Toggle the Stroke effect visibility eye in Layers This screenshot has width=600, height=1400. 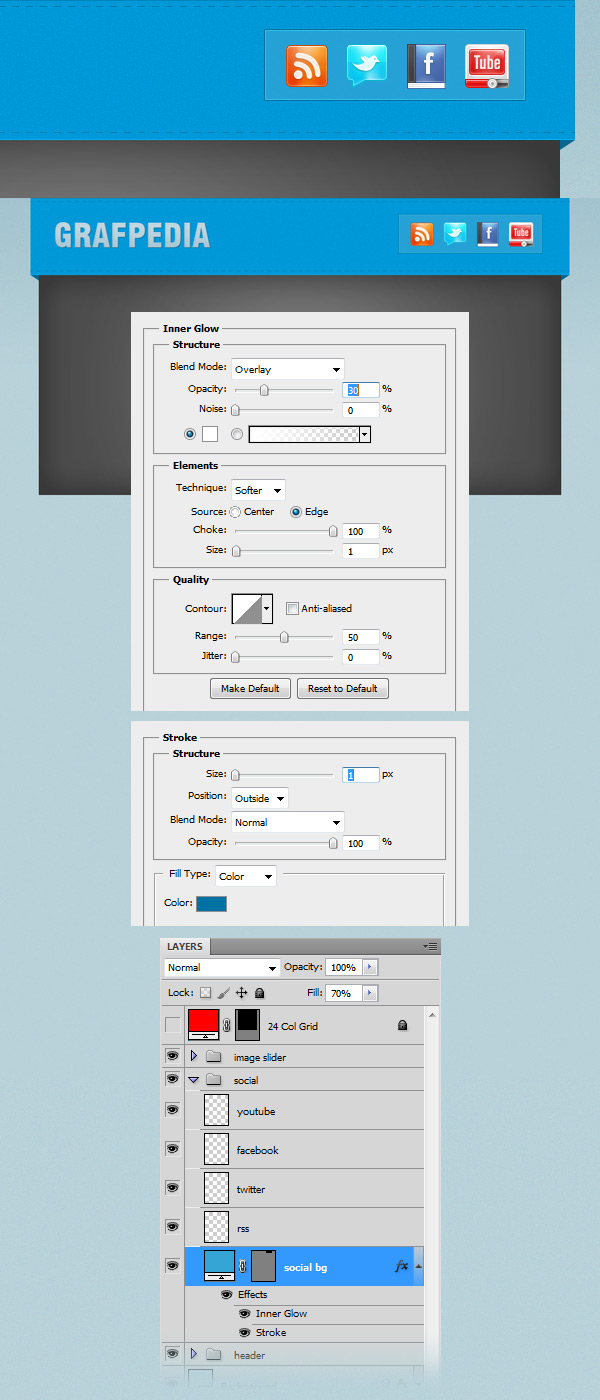[x=244, y=1332]
